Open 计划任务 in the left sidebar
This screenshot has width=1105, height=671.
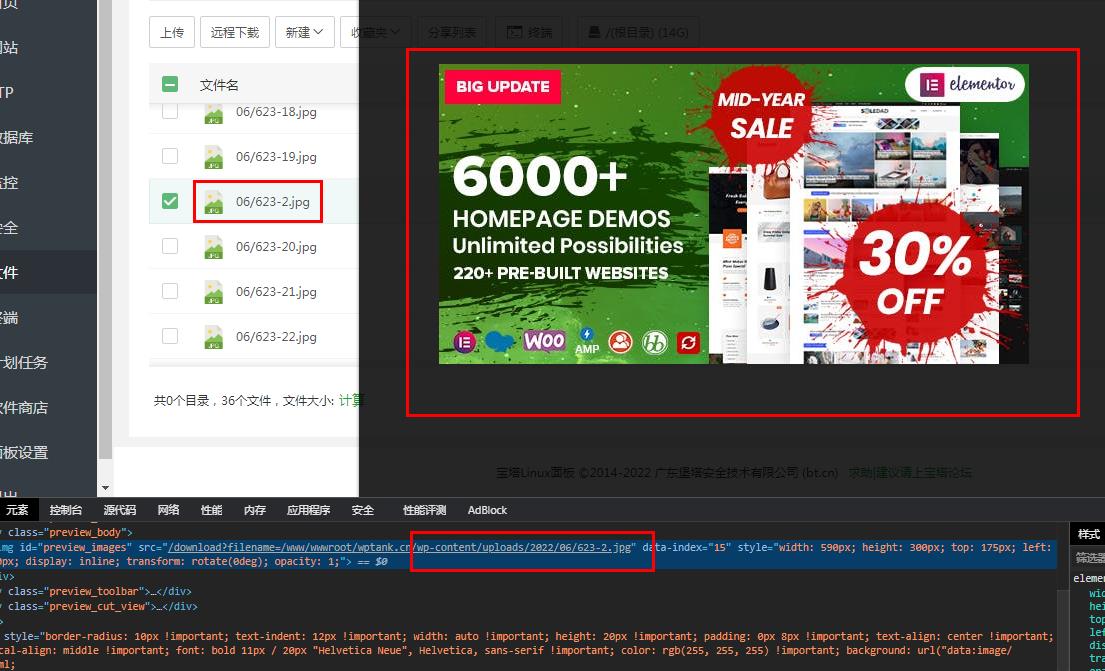(x=23, y=363)
